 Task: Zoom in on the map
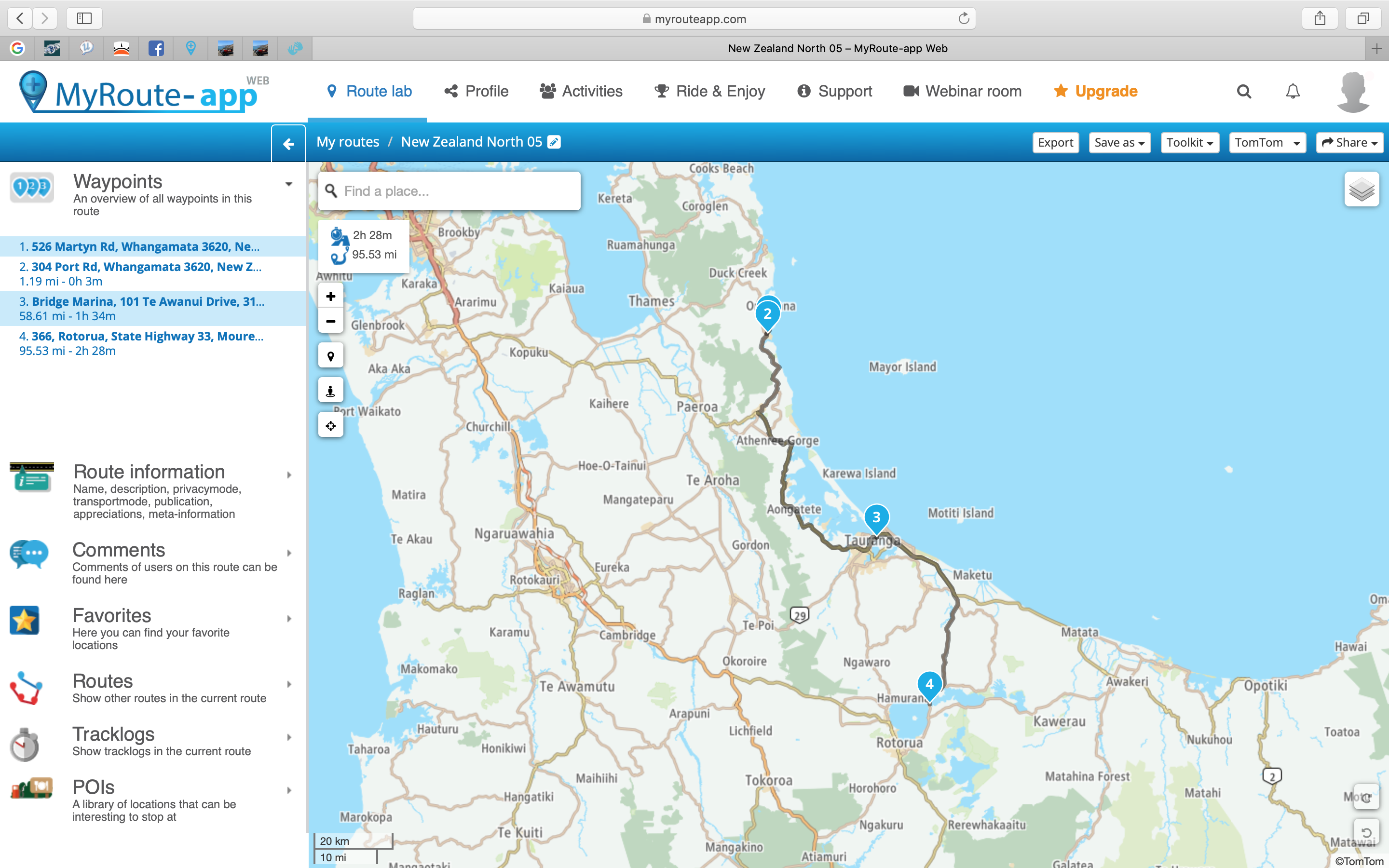(x=330, y=296)
